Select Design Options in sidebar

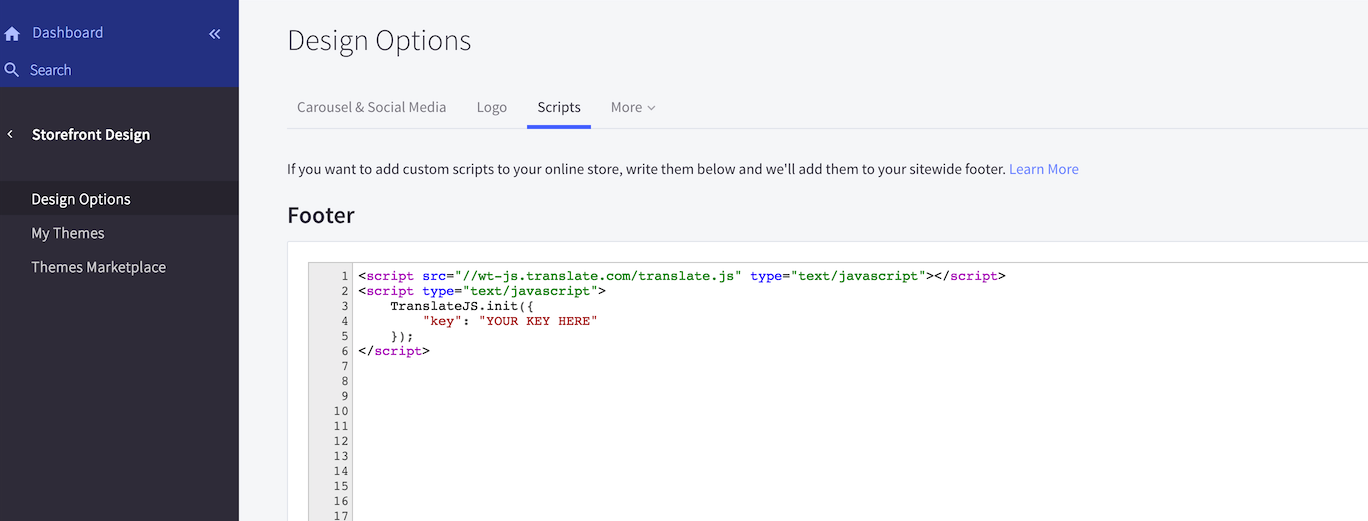81,199
